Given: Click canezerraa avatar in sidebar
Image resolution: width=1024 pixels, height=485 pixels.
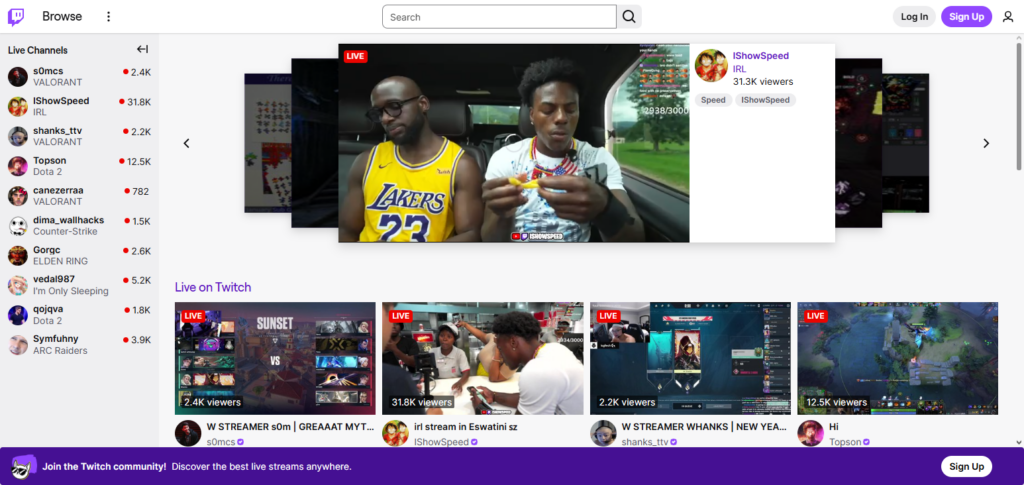Looking at the screenshot, I should [18, 196].
